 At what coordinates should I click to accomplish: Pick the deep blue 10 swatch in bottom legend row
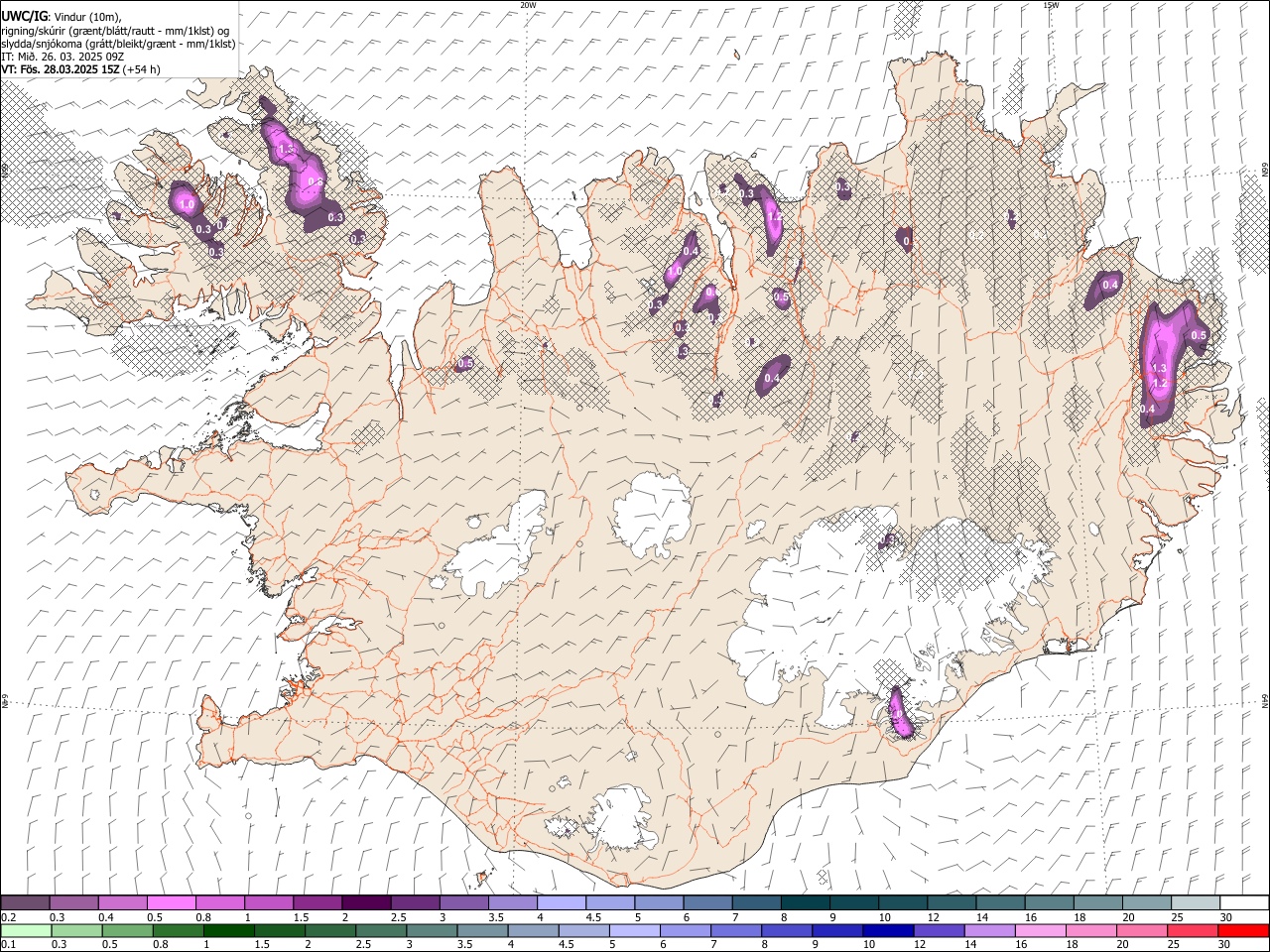(888, 930)
